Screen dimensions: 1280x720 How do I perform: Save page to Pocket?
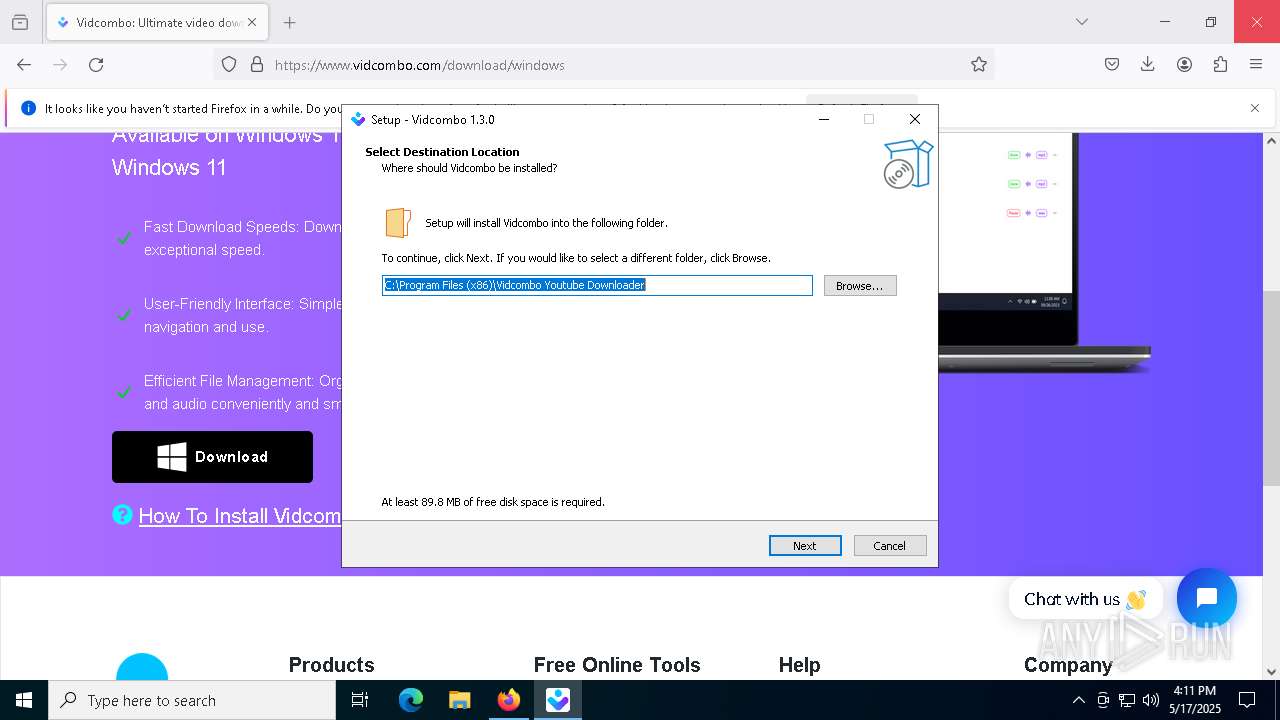[x=1112, y=65]
